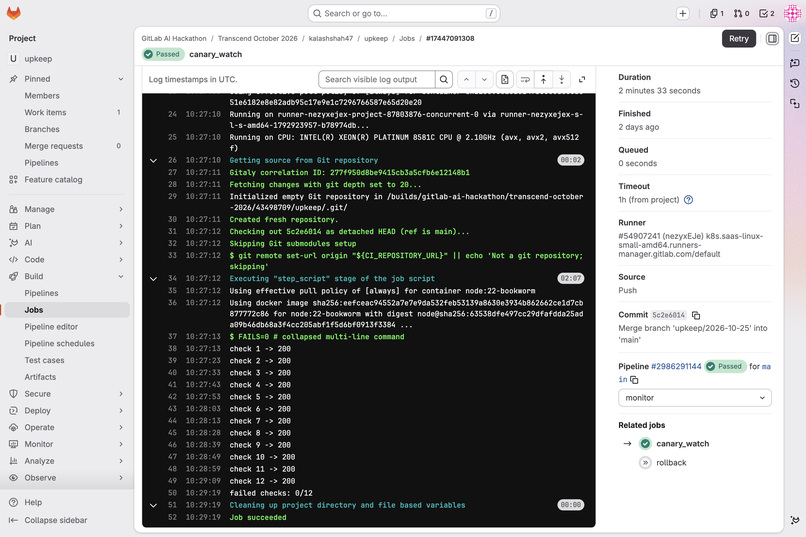
Task: Open Pipeline editor under Build
Action: pyautogui.click(x=67, y=327)
